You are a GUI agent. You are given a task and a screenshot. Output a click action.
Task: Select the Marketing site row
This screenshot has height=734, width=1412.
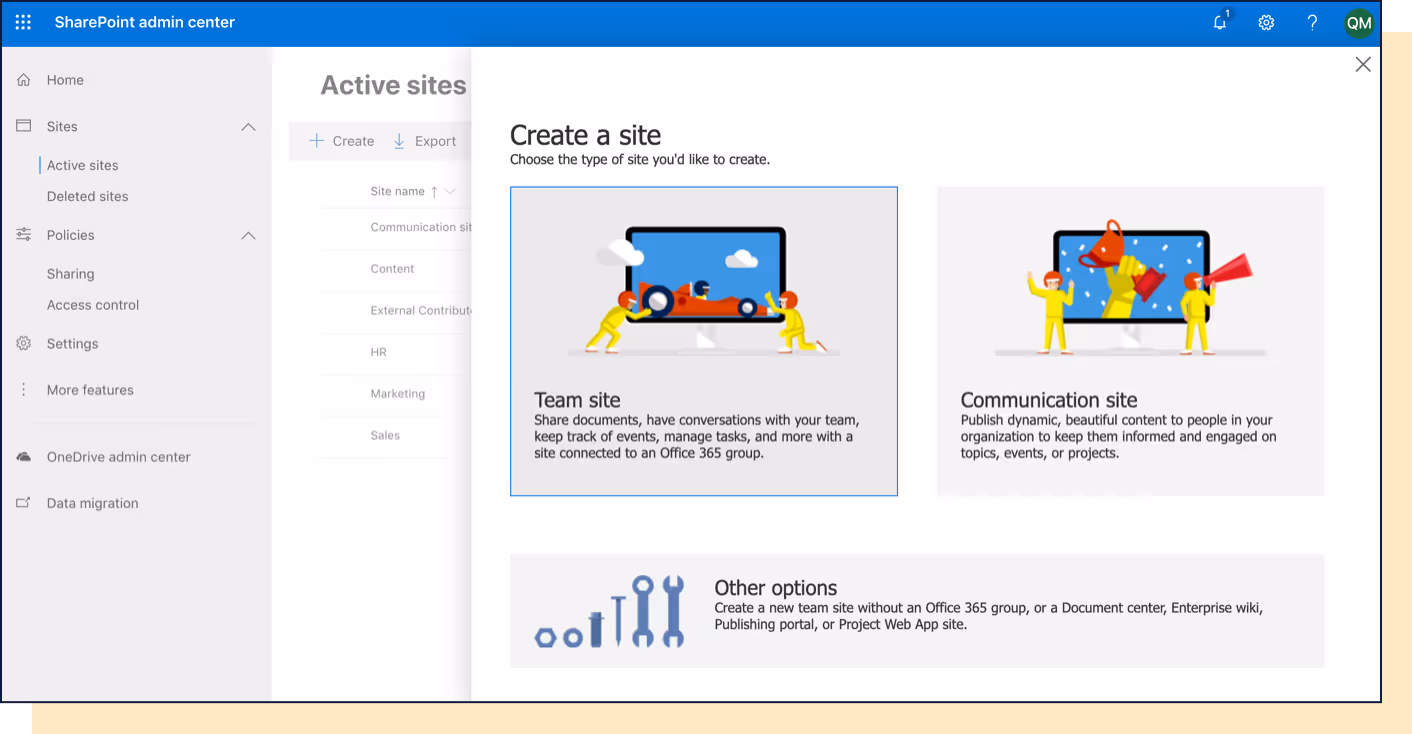click(396, 395)
